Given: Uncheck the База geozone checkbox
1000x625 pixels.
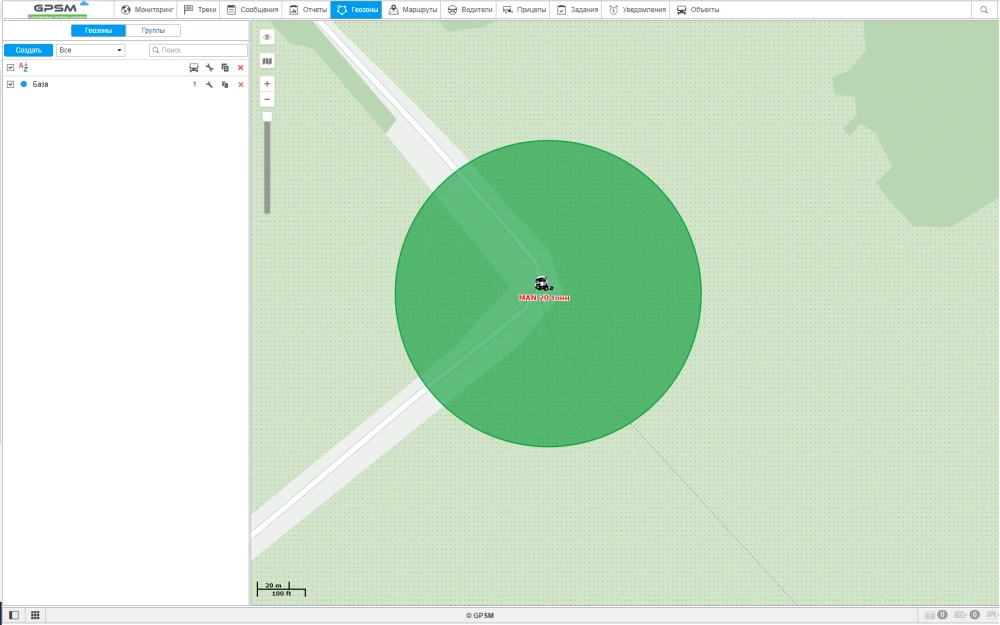Looking at the screenshot, I should click(9, 84).
